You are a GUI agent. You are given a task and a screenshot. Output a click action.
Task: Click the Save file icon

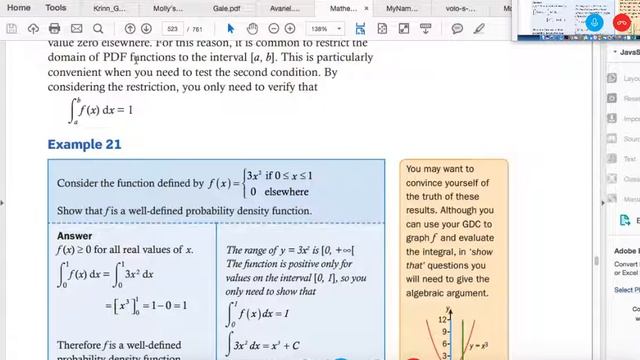point(12,29)
